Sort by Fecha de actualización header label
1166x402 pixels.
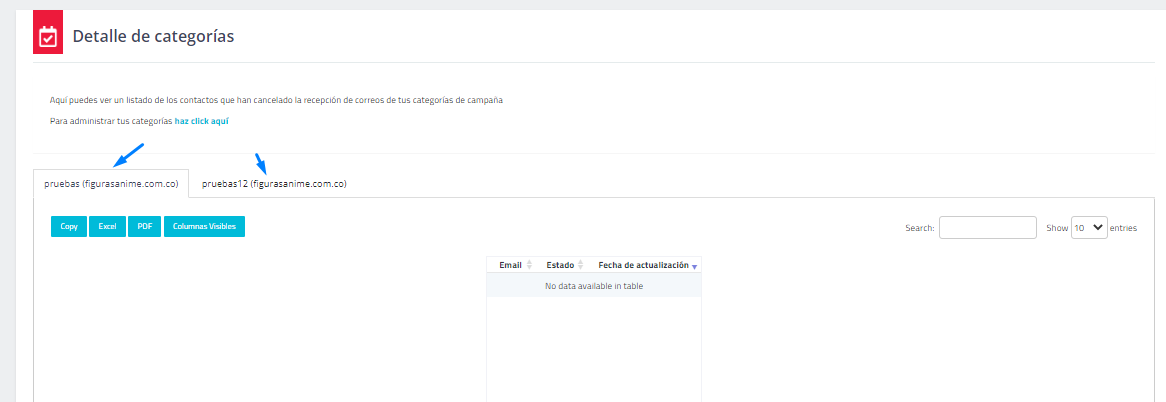(x=642, y=265)
